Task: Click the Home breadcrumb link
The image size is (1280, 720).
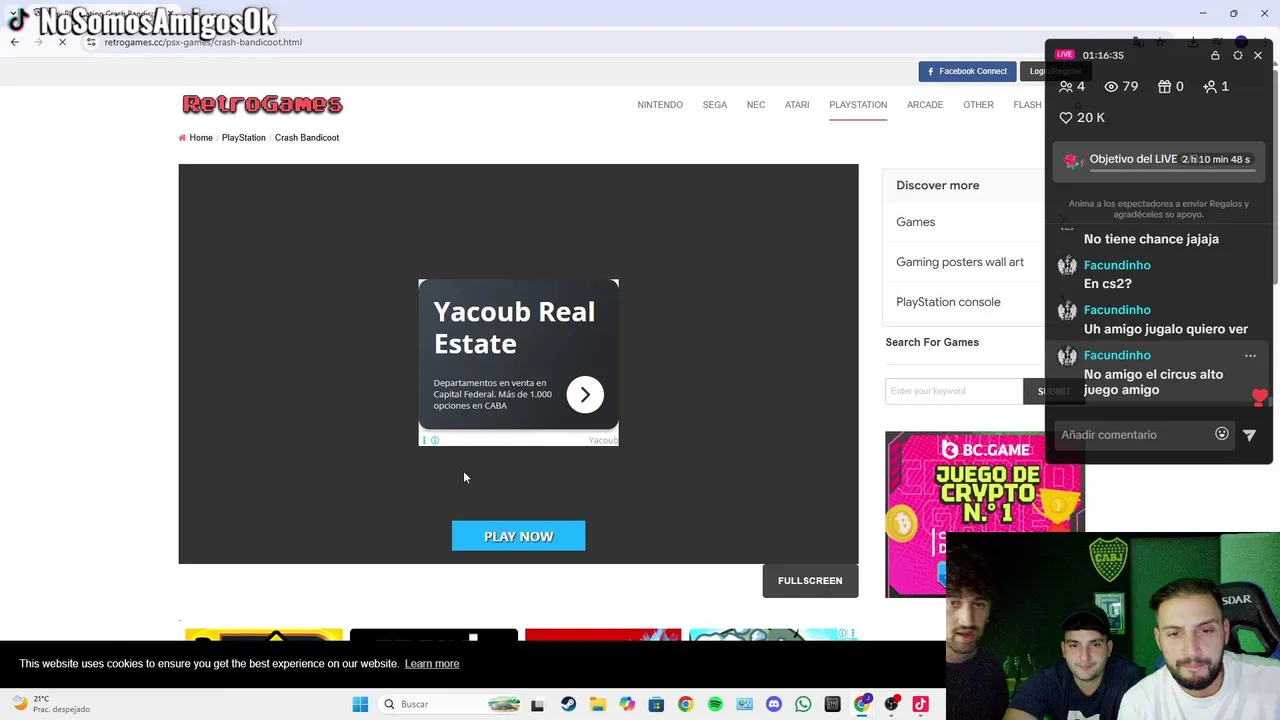Action: pyautogui.click(x=201, y=138)
